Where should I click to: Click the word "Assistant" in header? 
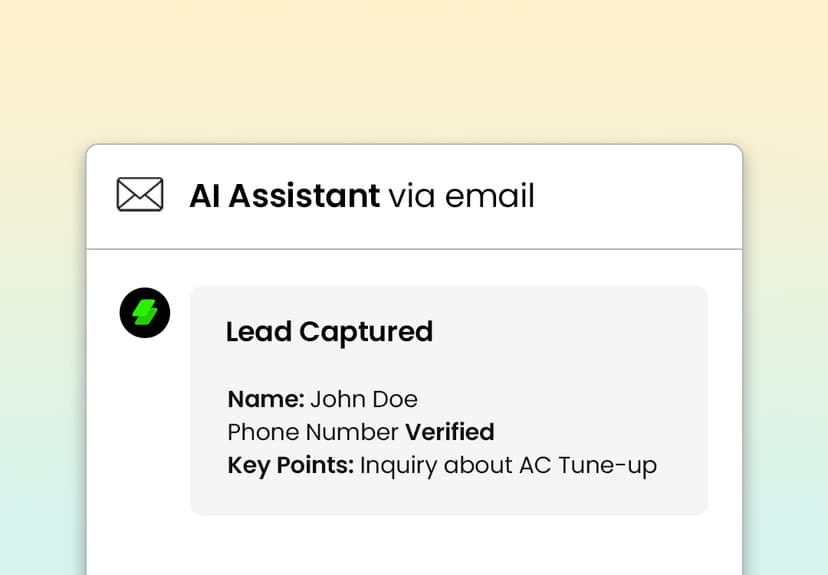304,196
